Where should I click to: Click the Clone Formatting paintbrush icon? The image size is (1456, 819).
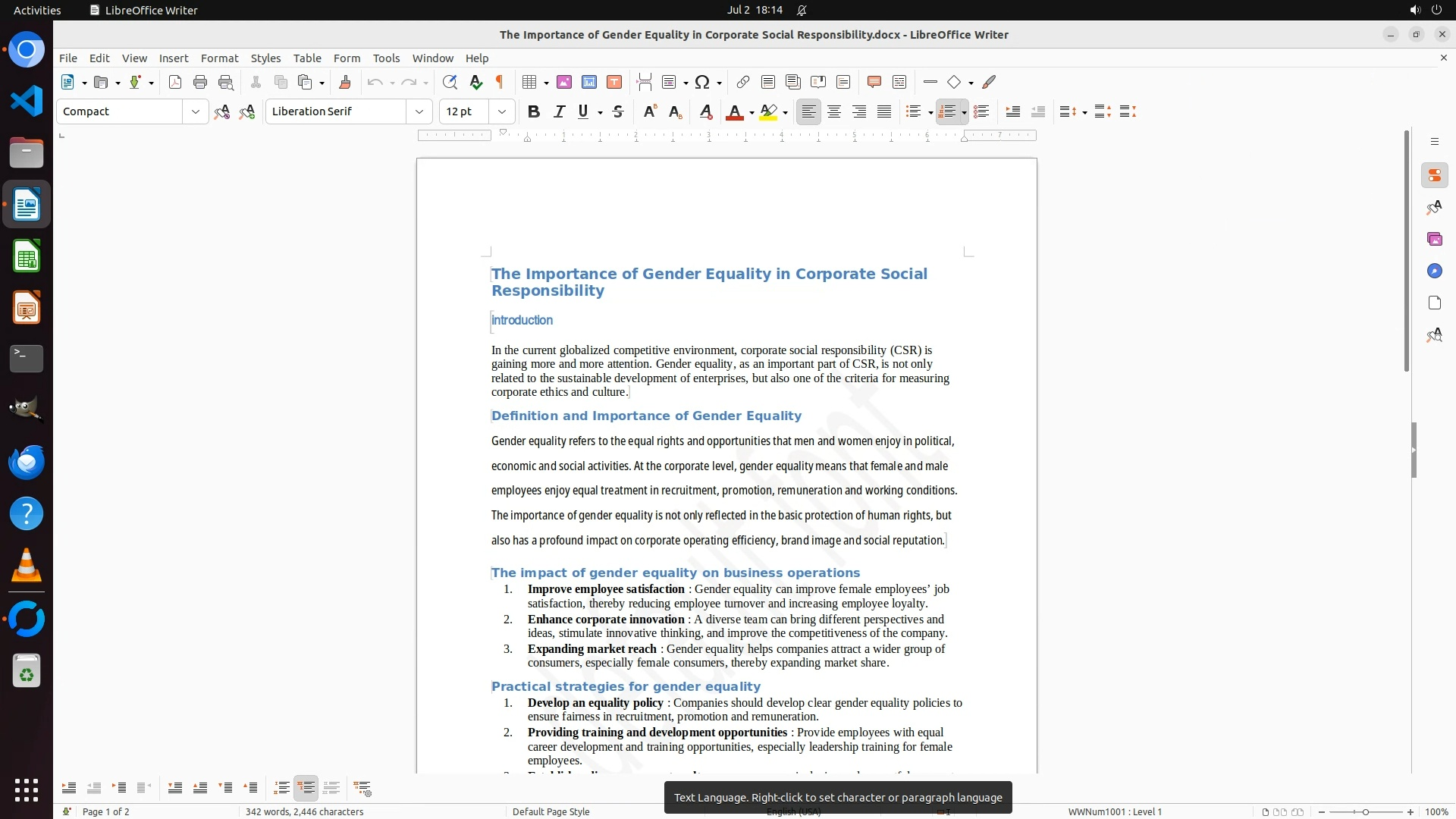pyautogui.click(x=345, y=83)
